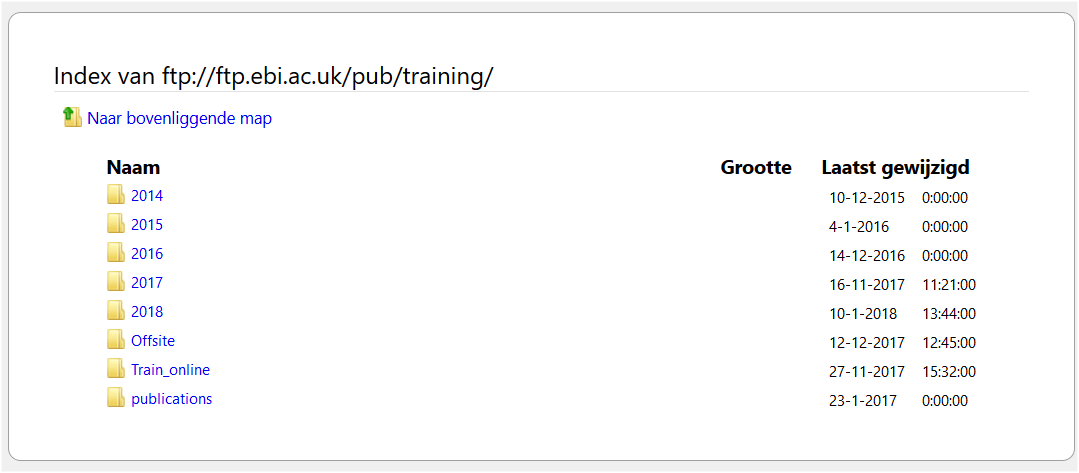
Task: Click the Train_online folder icon
Action: click(116, 368)
